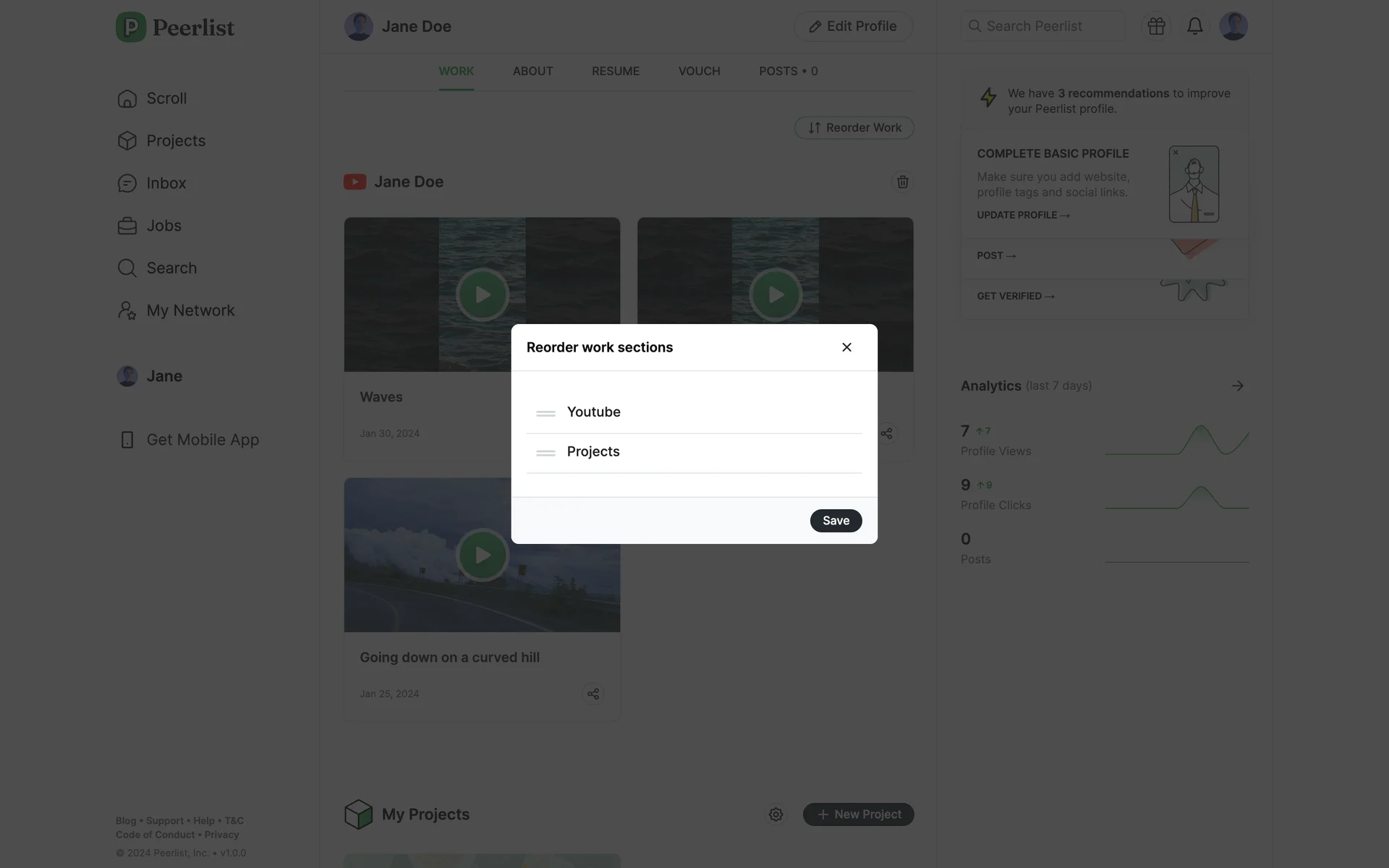Viewport: 1389px width, 868px height.
Task: Open My Projects settings gear
Action: tap(776, 814)
